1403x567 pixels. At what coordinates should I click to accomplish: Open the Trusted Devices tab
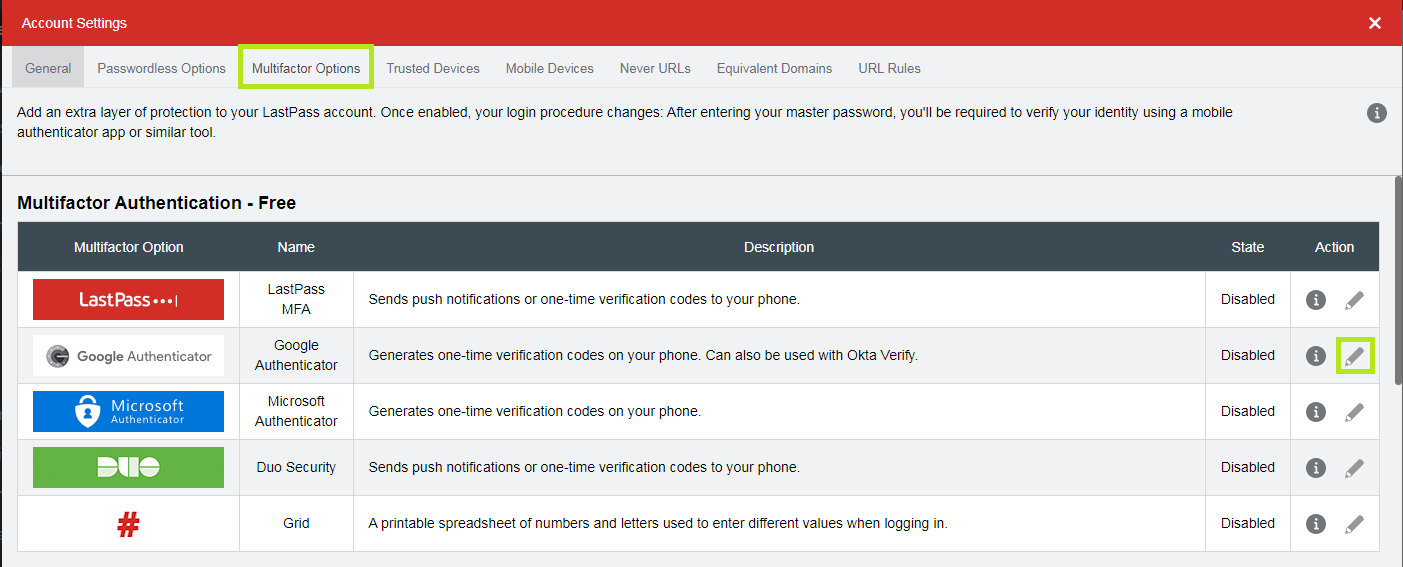(x=433, y=68)
